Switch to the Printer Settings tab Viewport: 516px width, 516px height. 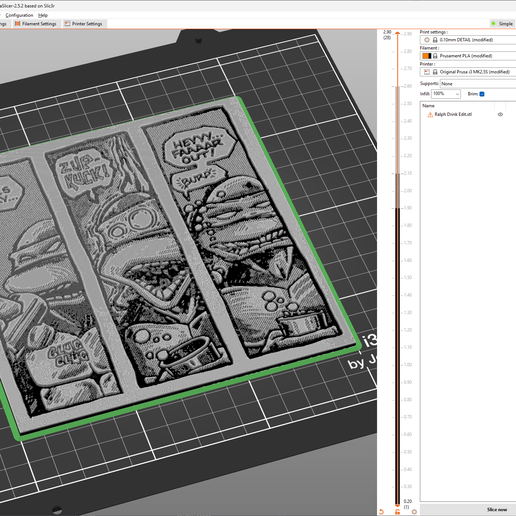pyautogui.click(x=84, y=24)
